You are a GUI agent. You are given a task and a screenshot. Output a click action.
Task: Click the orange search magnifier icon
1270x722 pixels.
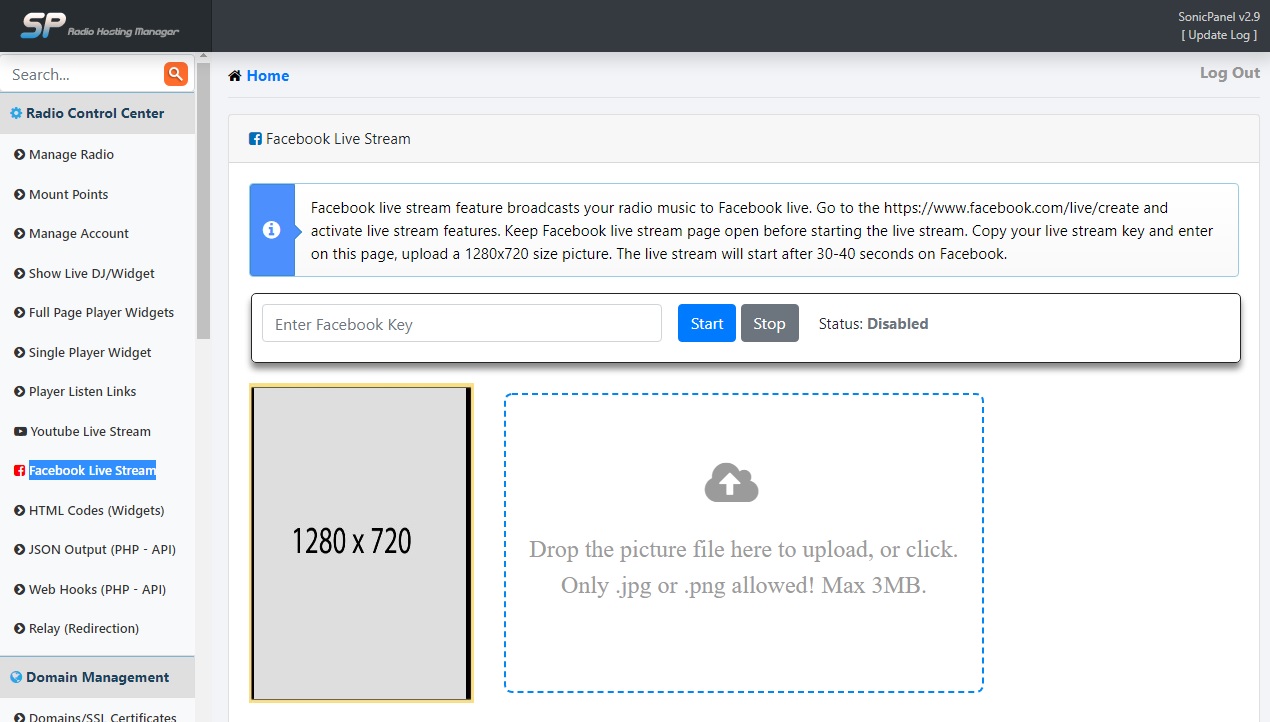pyautogui.click(x=176, y=74)
